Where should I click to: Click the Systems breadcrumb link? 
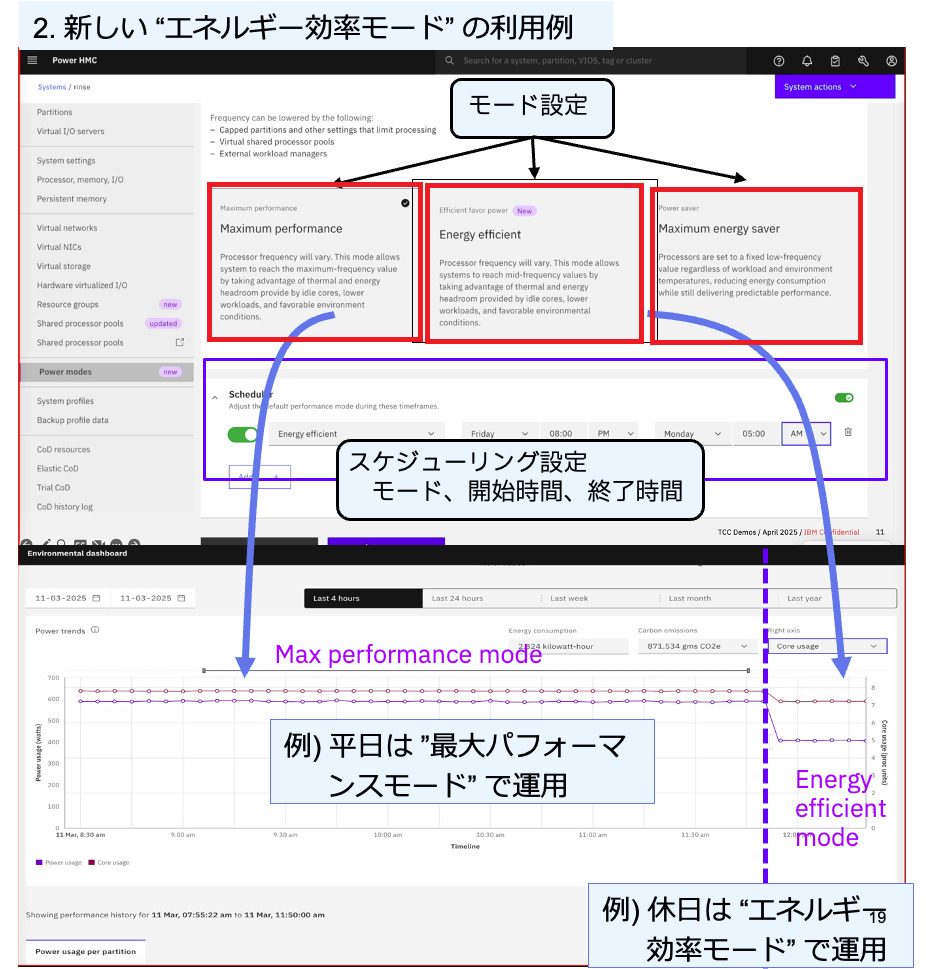51,88
